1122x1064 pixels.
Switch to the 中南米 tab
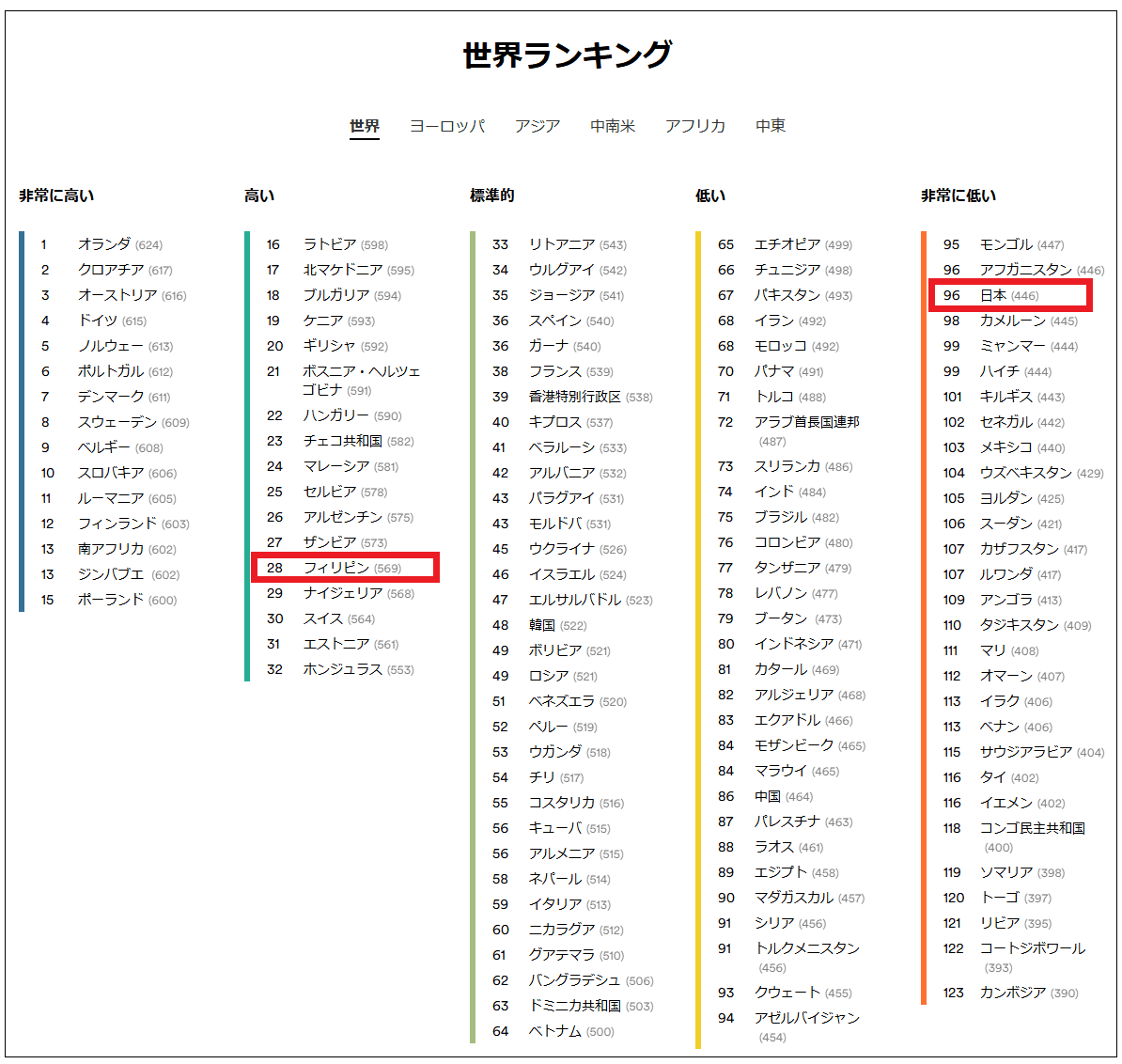click(x=613, y=127)
